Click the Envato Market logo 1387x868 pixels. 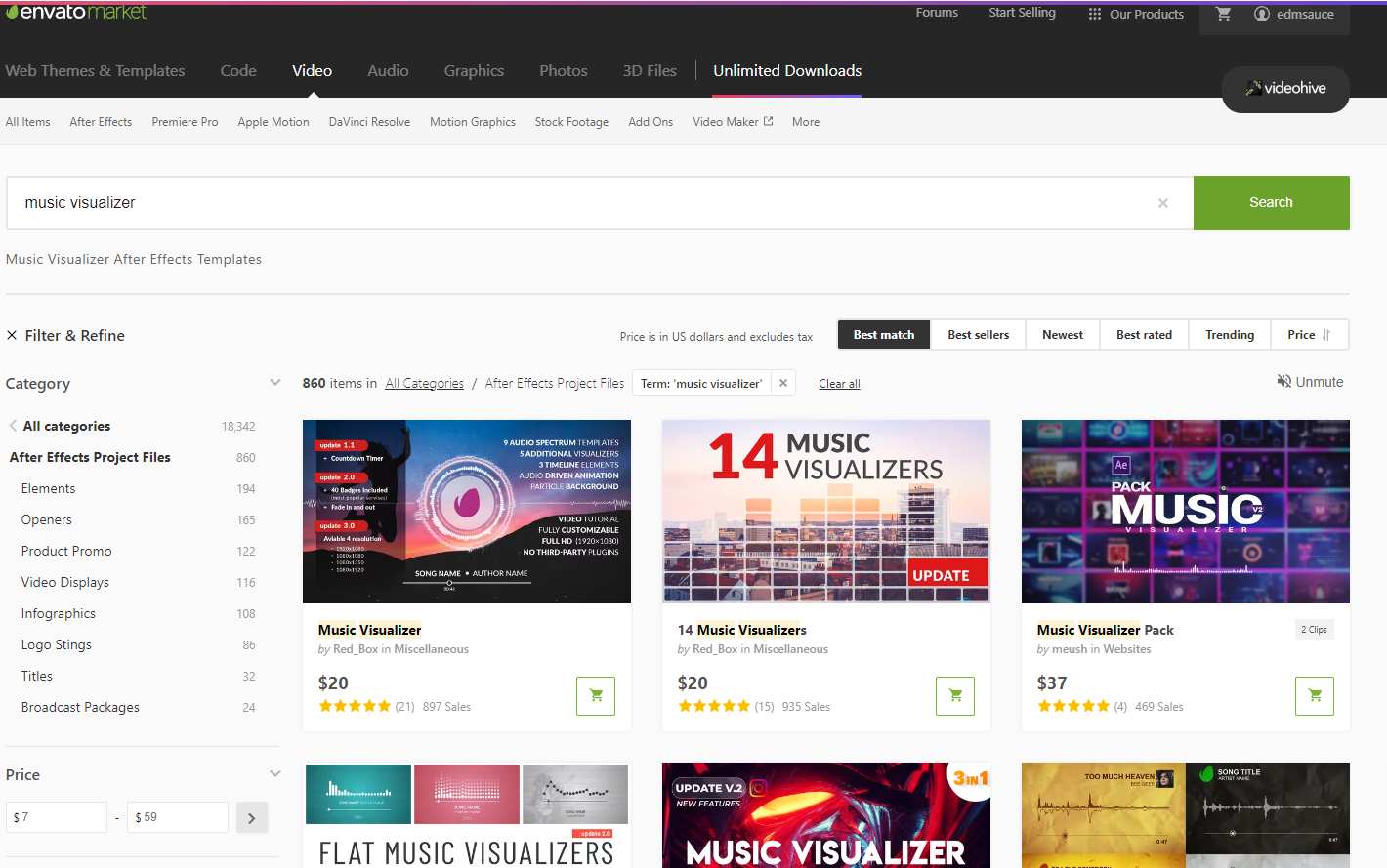(76, 13)
